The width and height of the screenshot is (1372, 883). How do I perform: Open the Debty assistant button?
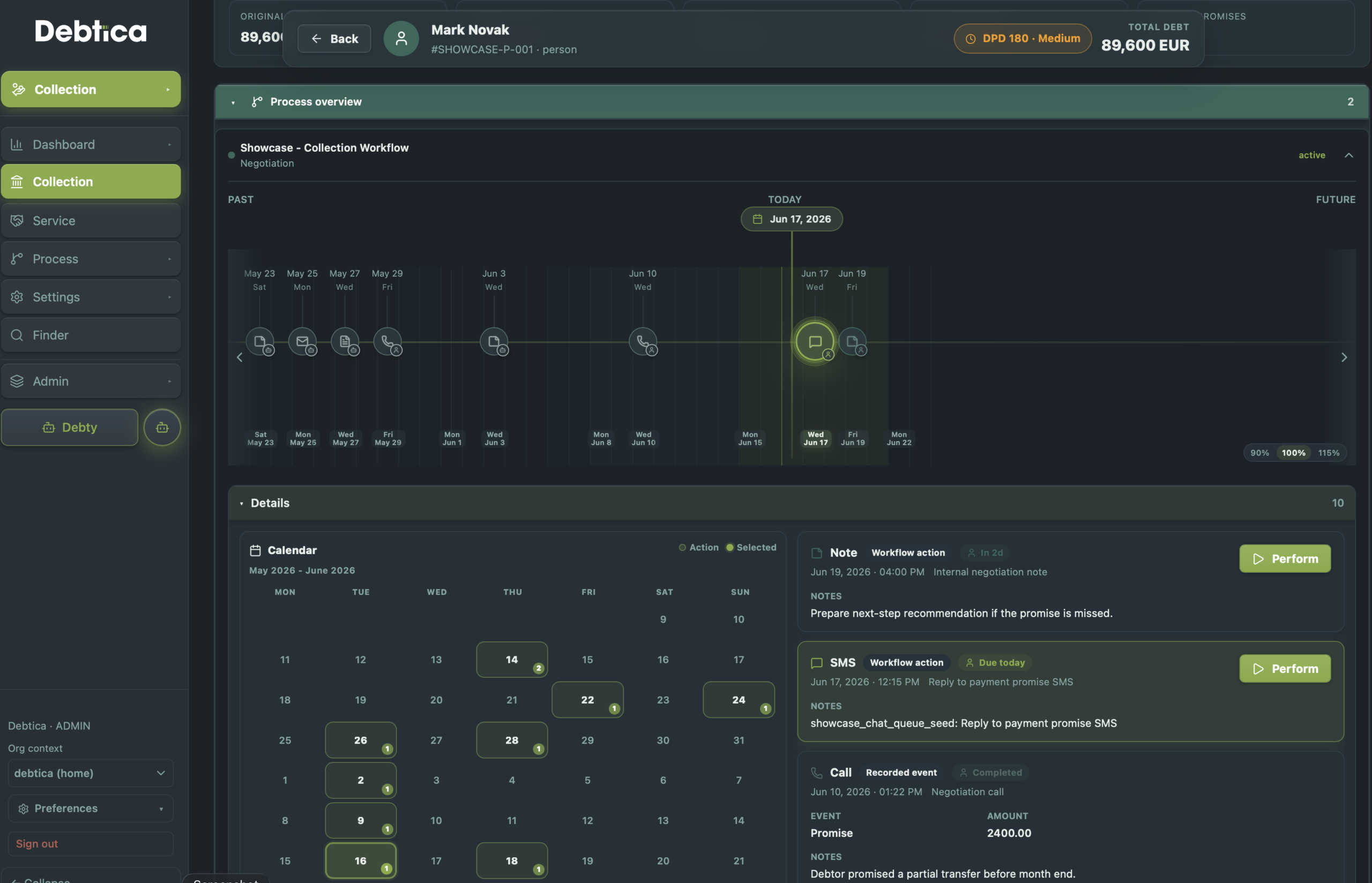[69, 427]
